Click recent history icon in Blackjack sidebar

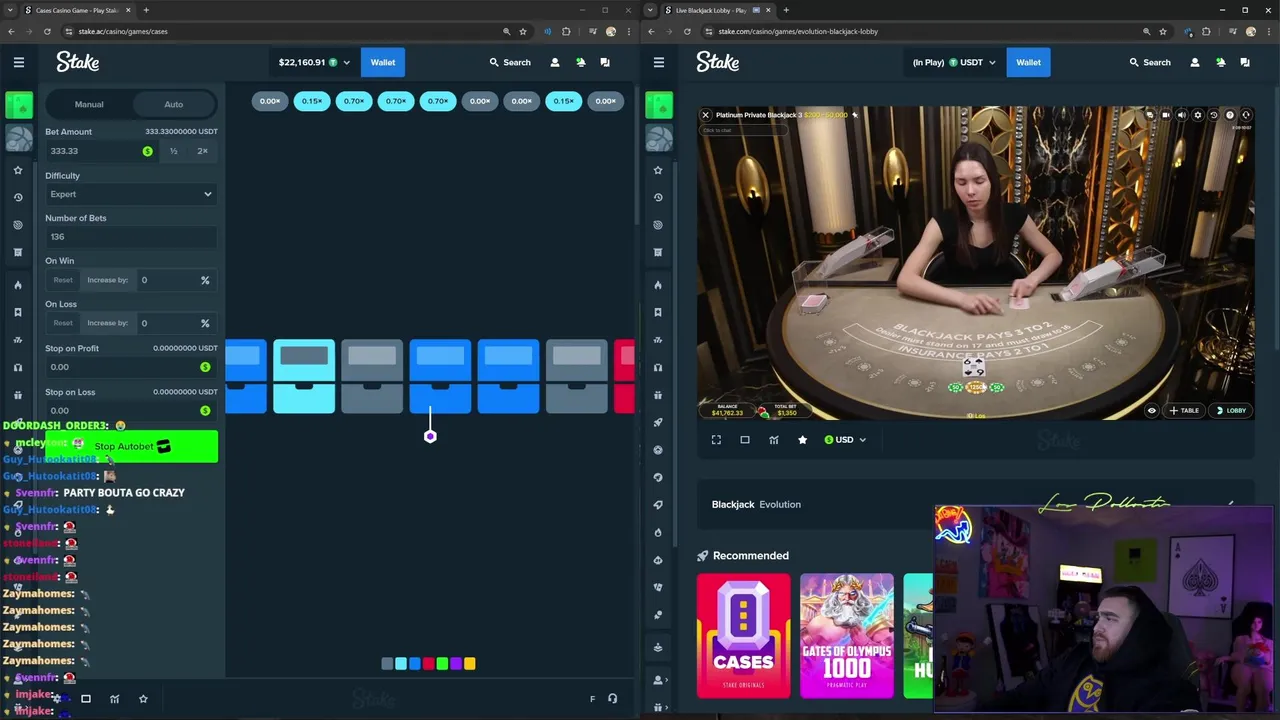click(658, 197)
